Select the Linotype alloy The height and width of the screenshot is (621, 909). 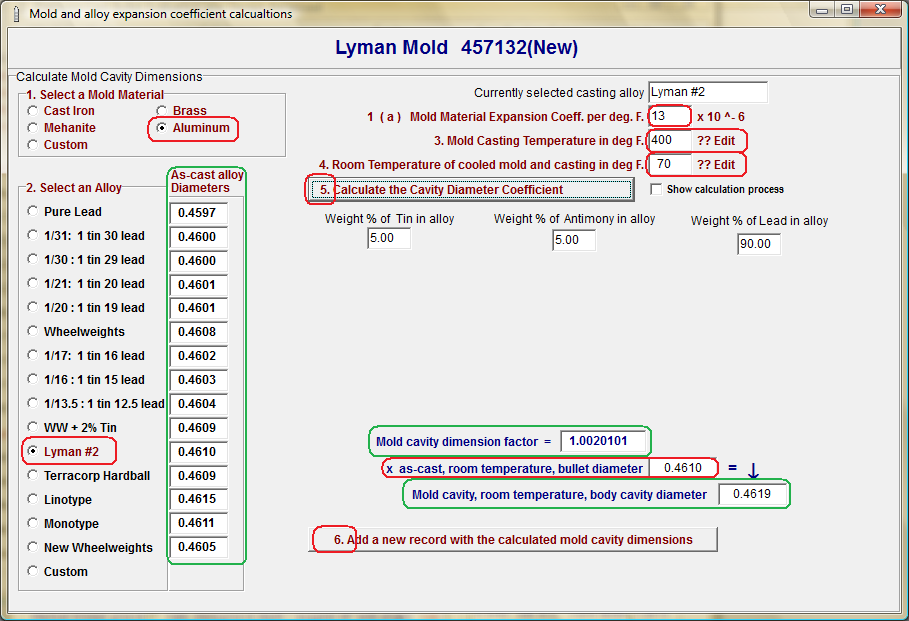(60, 500)
